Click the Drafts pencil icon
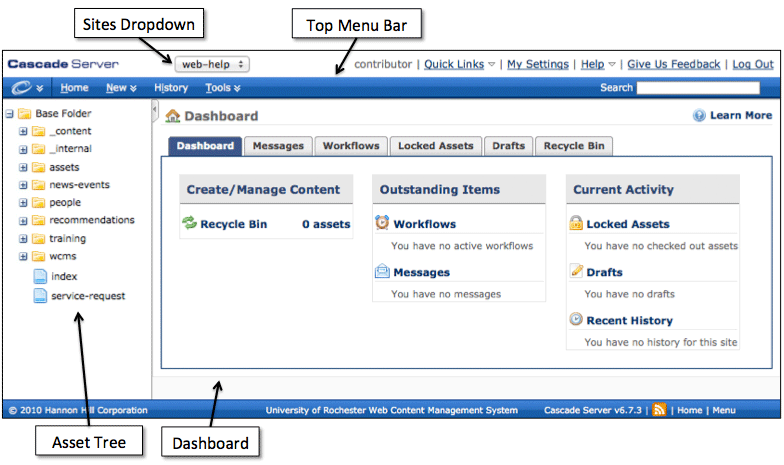Screen dimensions: 784x465 [x=576, y=270]
